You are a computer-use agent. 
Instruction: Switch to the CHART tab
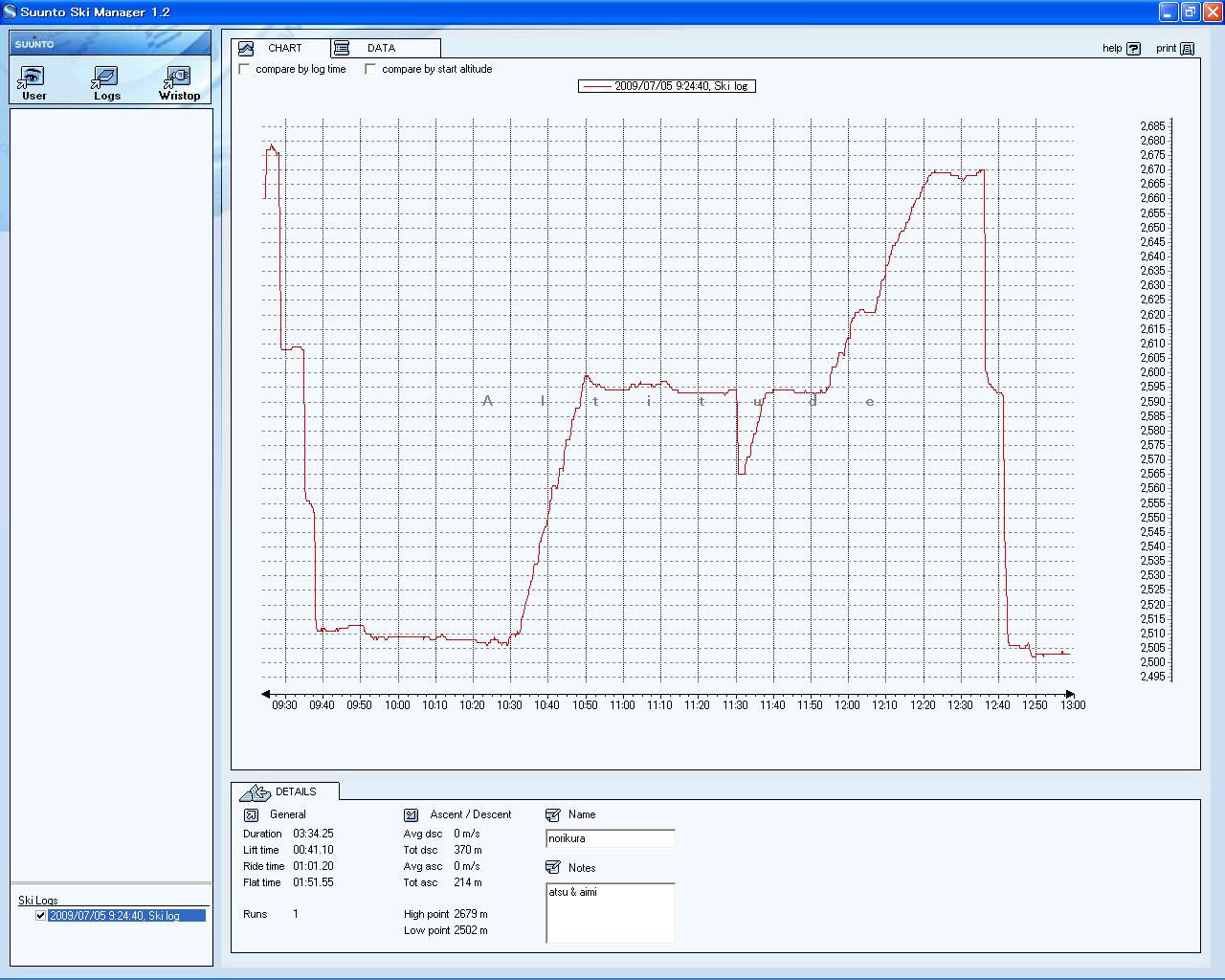pos(284,48)
